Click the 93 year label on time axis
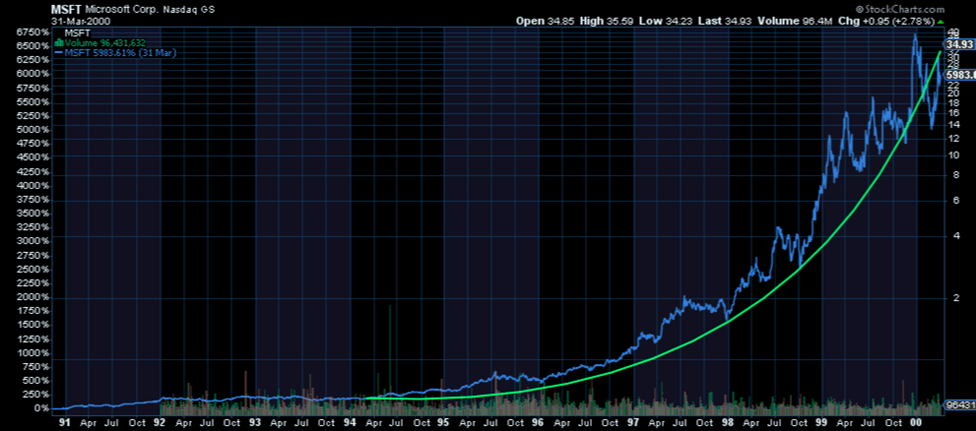Image resolution: width=976 pixels, height=431 pixels. point(255,422)
